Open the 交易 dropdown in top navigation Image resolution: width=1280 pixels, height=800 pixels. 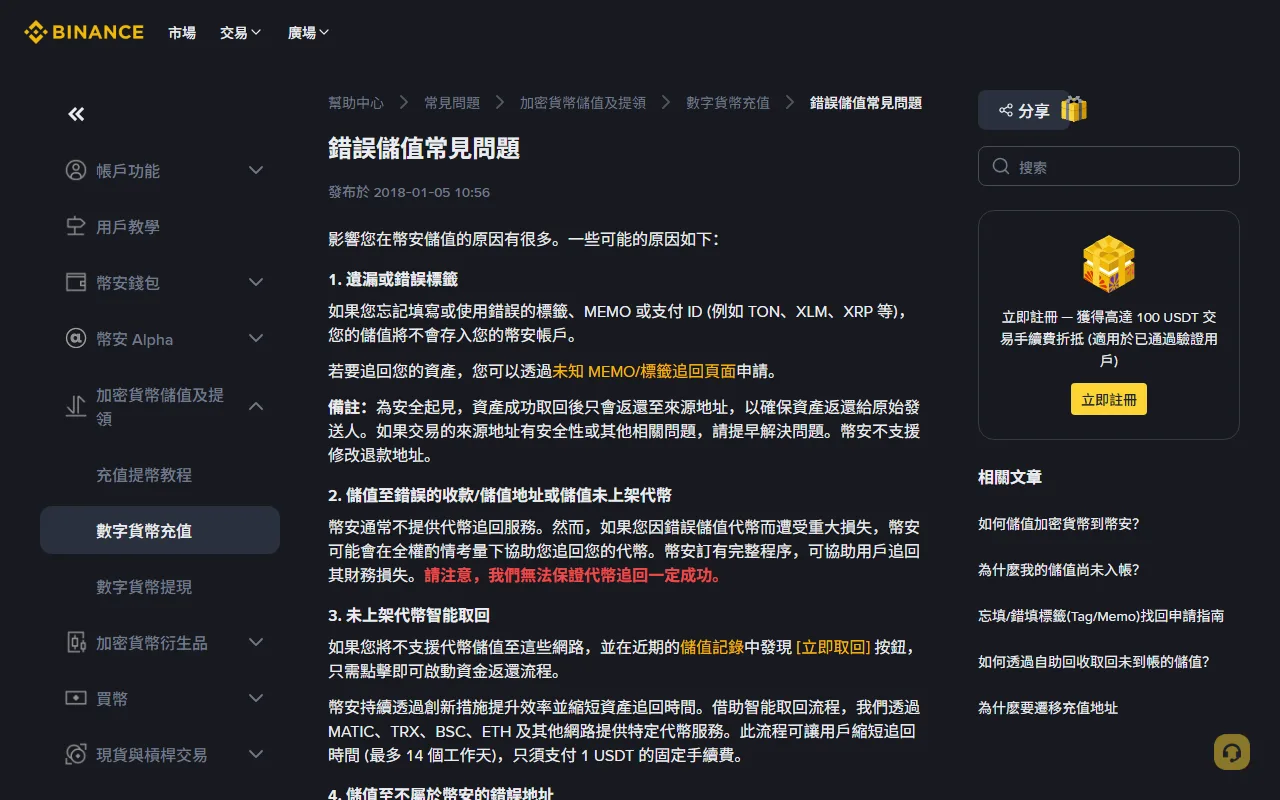(241, 32)
